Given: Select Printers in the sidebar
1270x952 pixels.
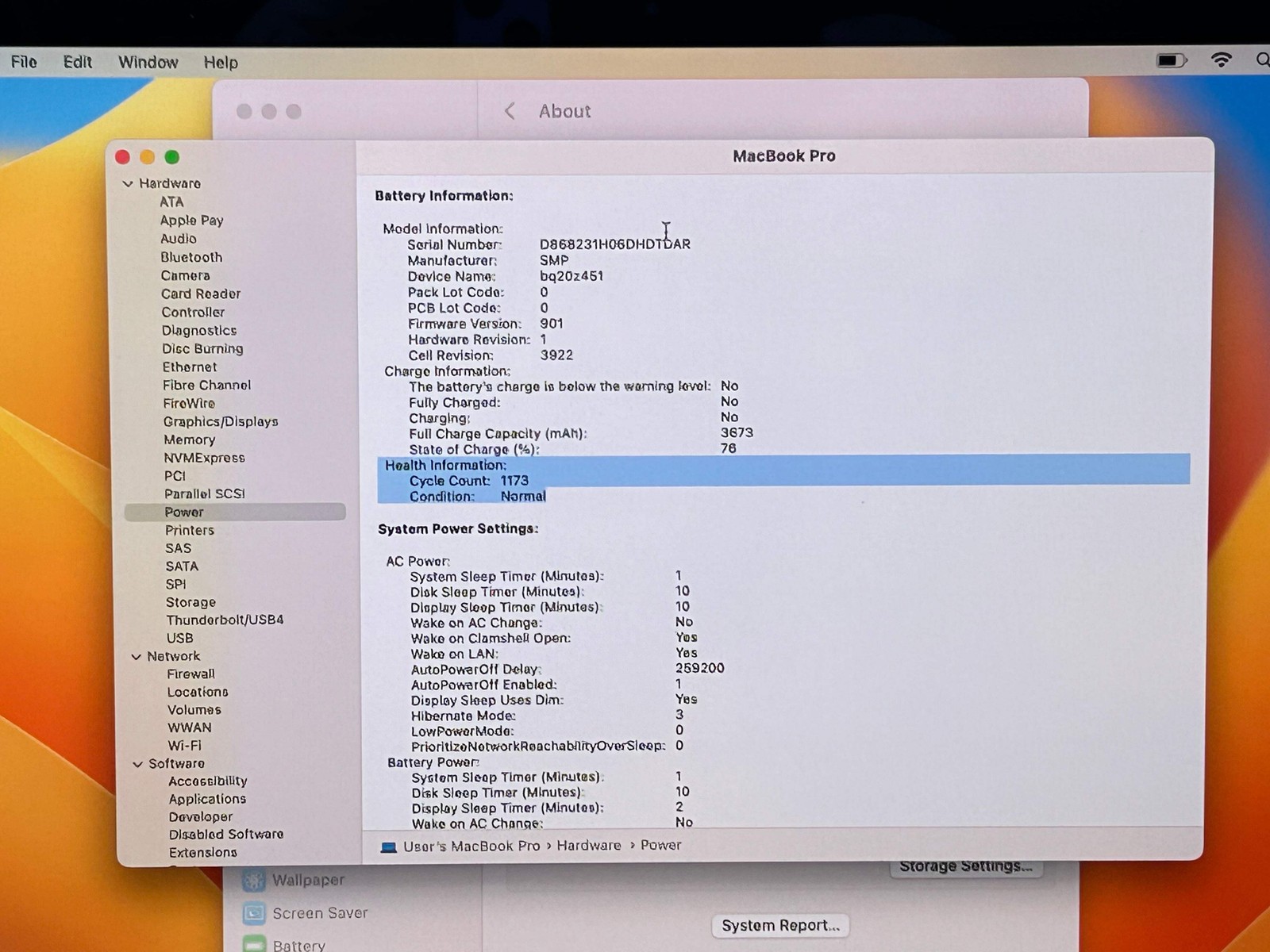Looking at the screenshot, I should (190, 530).
